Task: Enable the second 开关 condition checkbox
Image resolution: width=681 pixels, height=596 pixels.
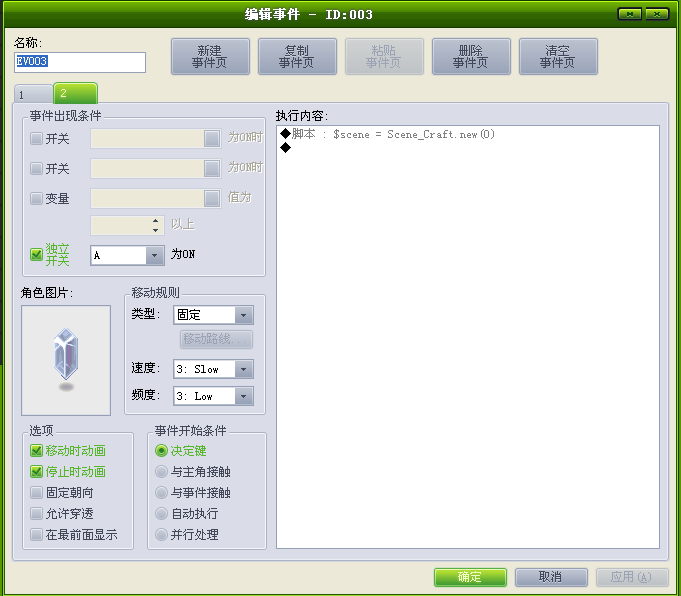Action: click(36, 168)
